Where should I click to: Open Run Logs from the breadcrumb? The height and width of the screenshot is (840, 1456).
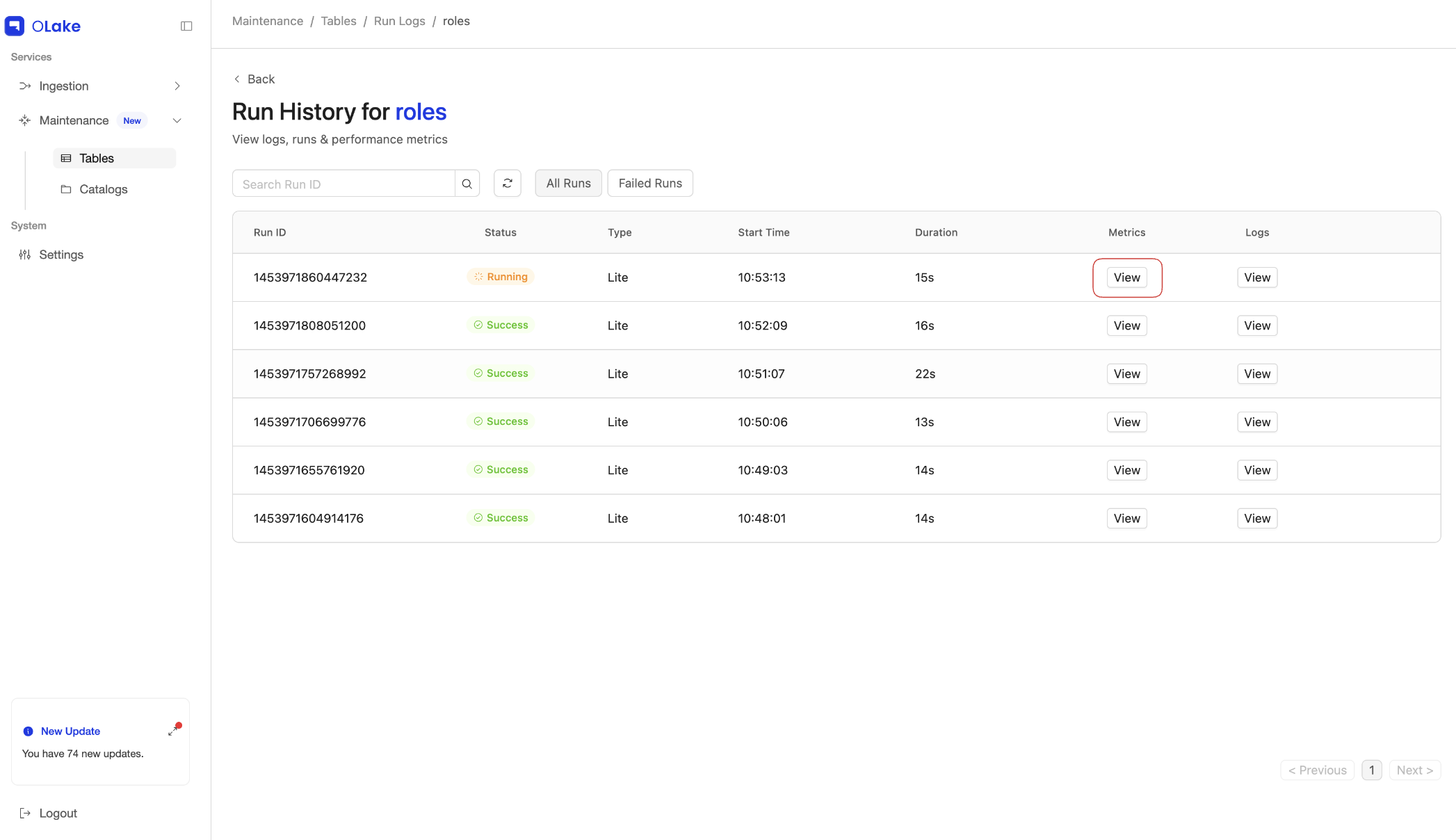tap(399, 21)
